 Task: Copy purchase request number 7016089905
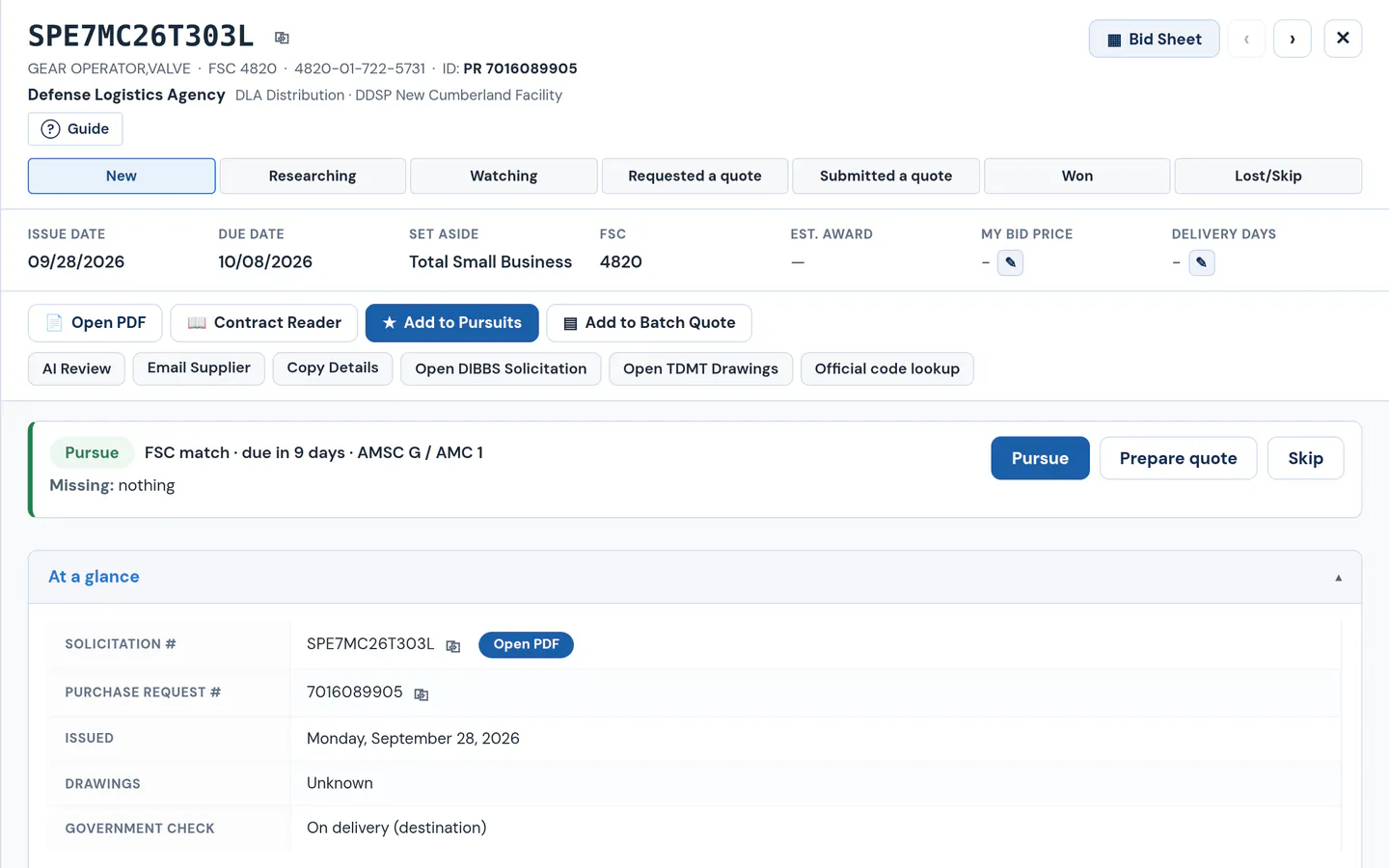point(422,693)
